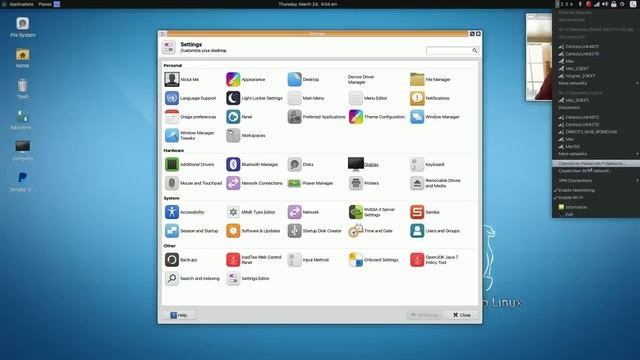Focus the Settings search field
Image resolution: width=640 pixels, height=360 pixels.
click(x=452, y=50)
